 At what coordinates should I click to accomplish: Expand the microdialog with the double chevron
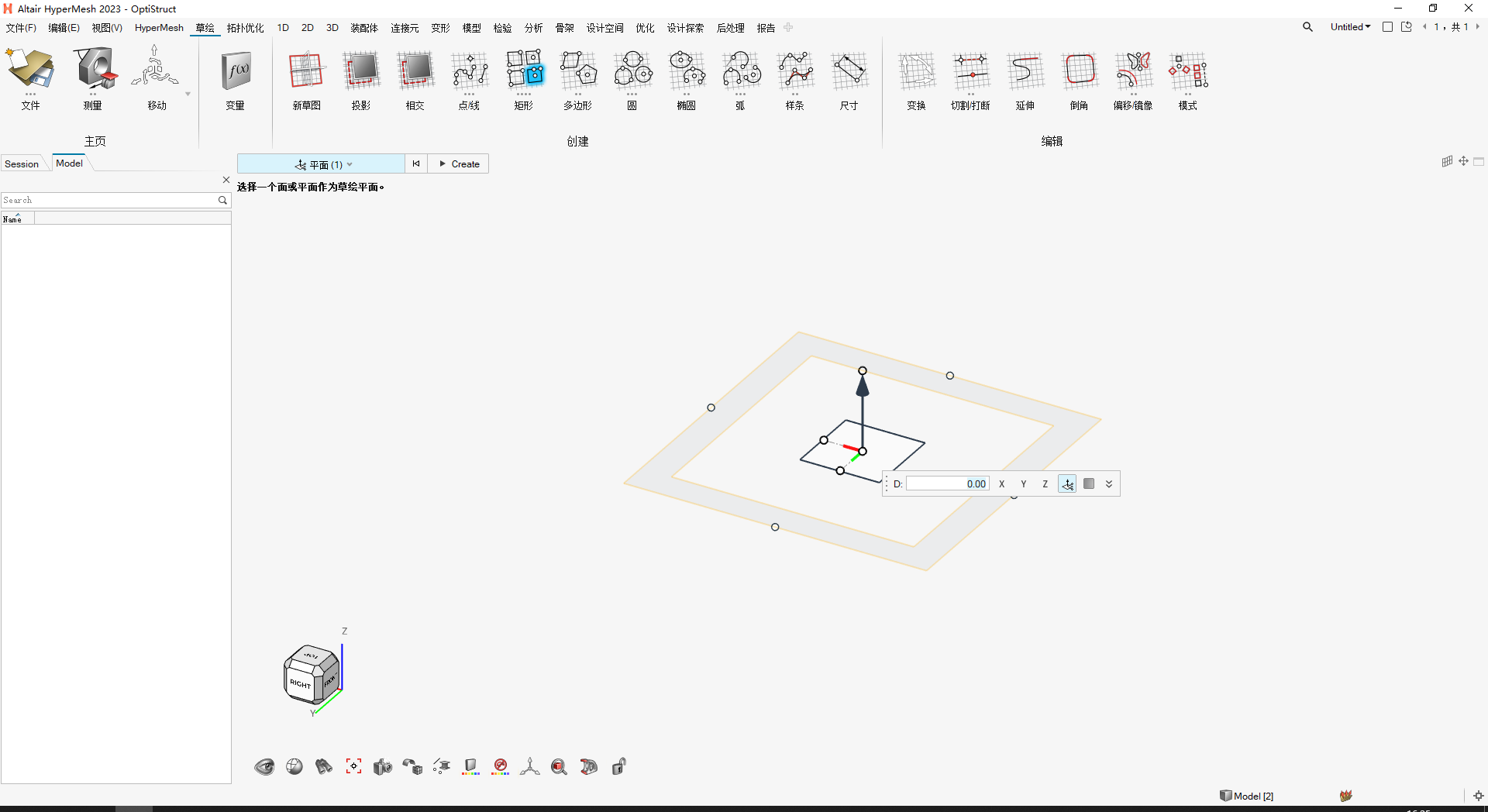[x=1109, y=483]
